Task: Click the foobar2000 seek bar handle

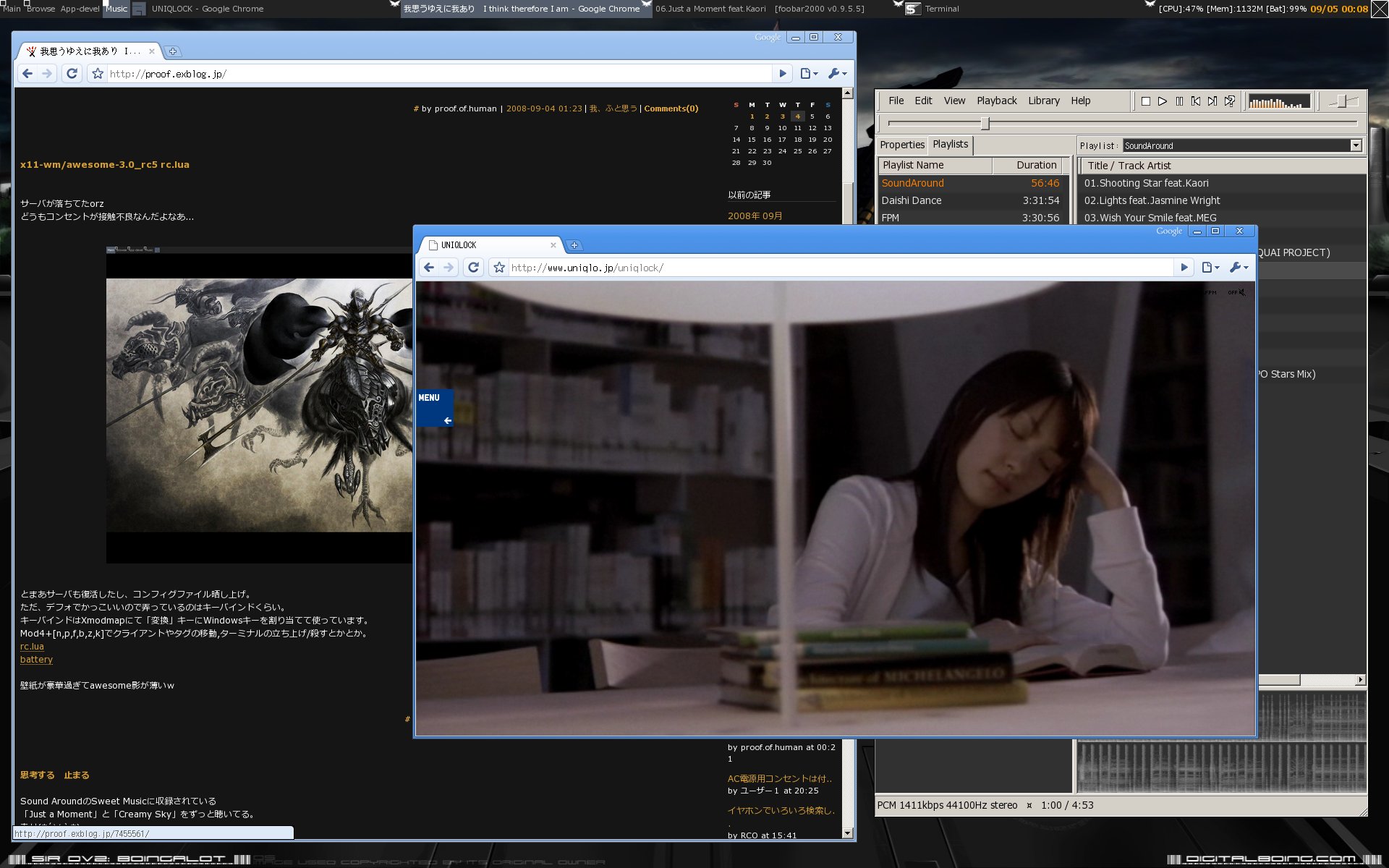Action: [985, 124]
